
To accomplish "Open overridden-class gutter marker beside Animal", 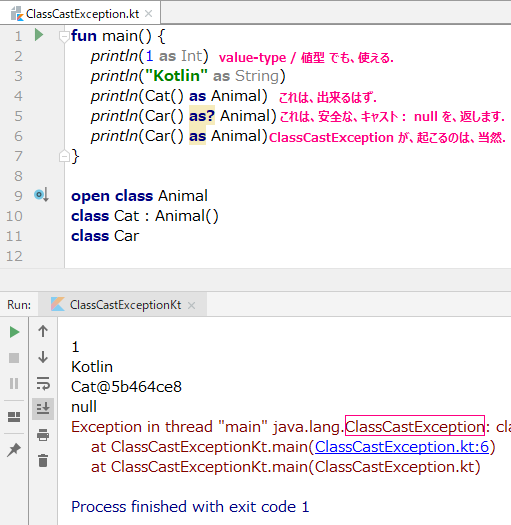I will [x=41, y=195].
